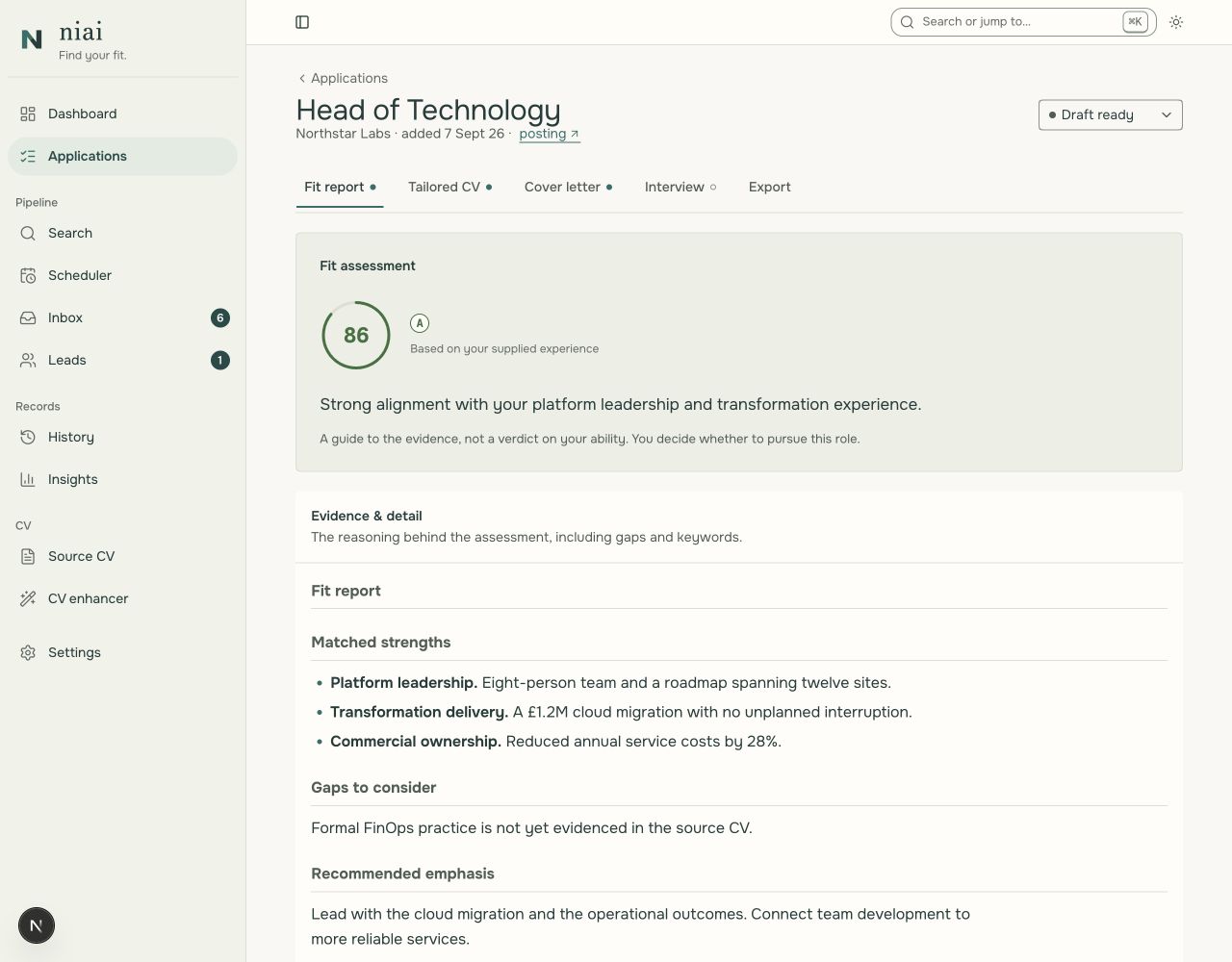Click the Northstar Labs company text
Screen dimensions: 1232x962
(x=343, y=134)
